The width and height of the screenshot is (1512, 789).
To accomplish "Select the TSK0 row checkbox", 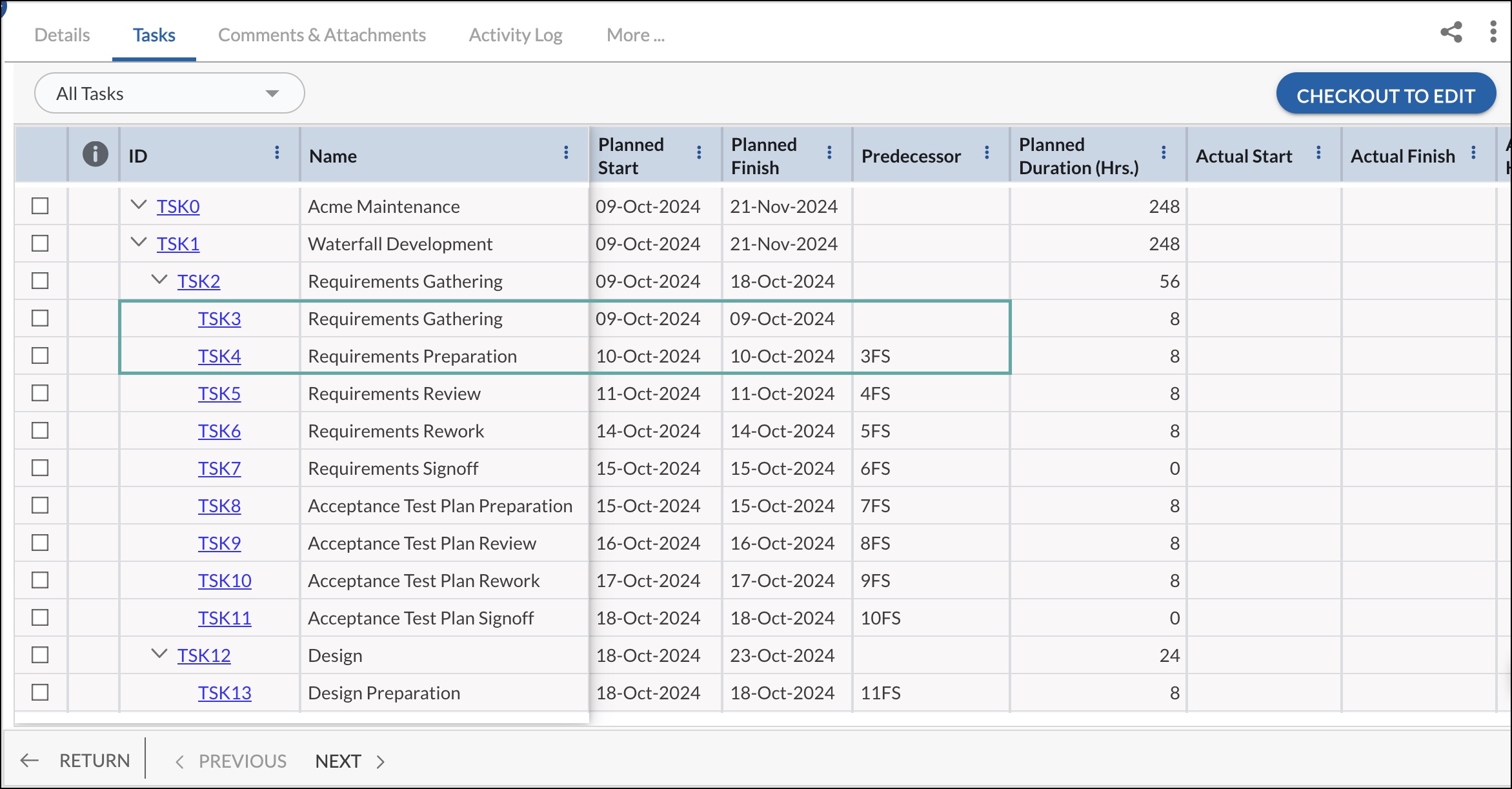I will [x=40, y=206].
